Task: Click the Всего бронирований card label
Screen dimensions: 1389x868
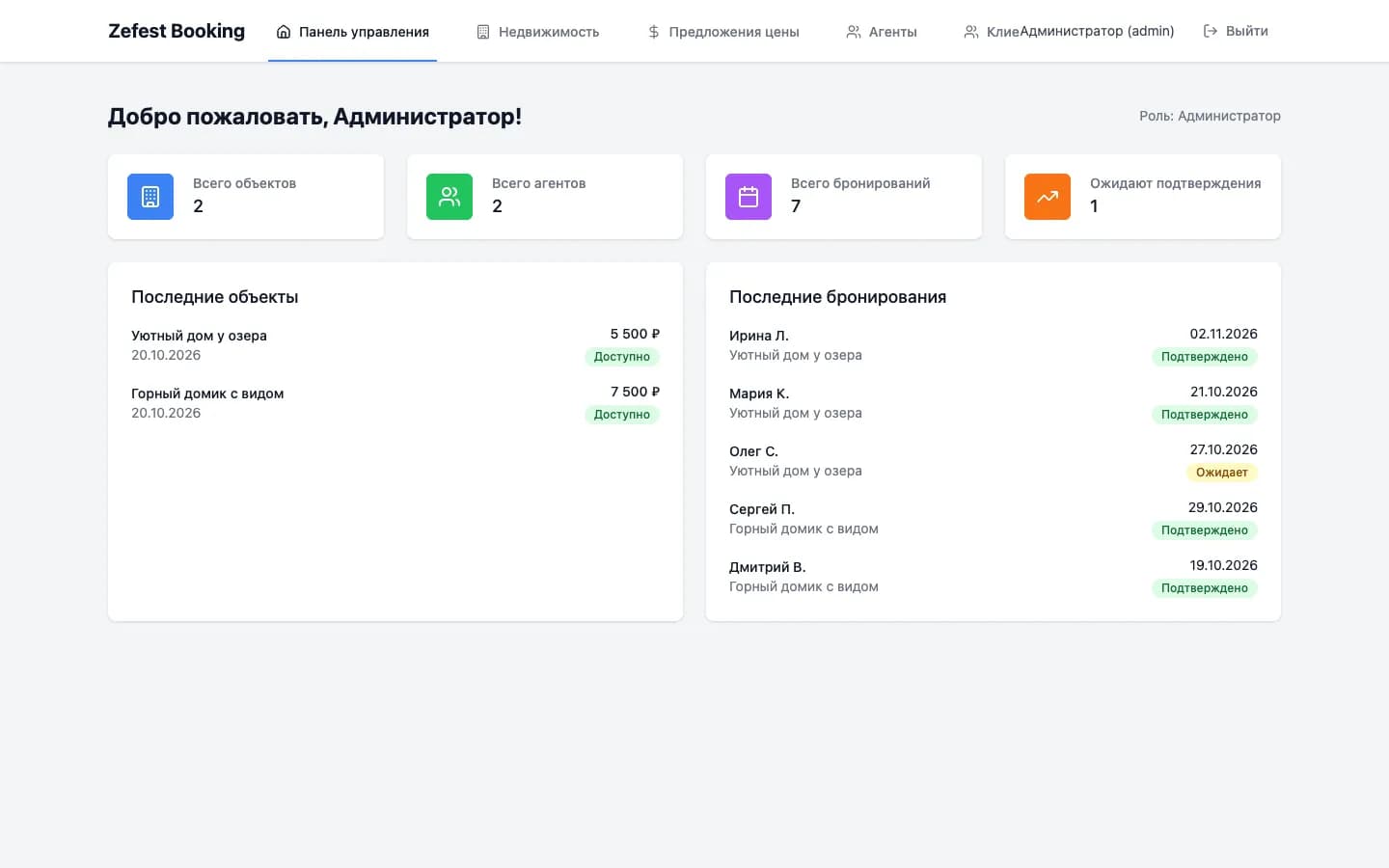Action: 860,183
